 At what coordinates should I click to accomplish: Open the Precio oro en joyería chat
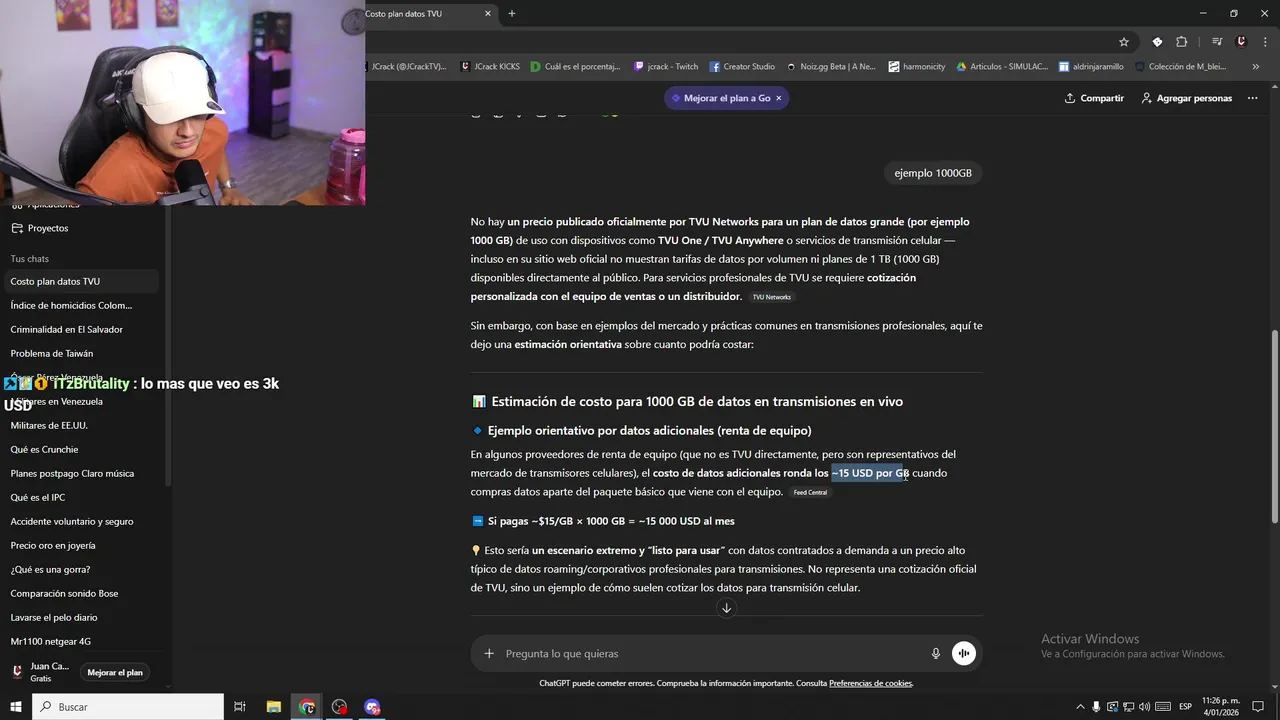pyautogui.click(x=80, y=546)
